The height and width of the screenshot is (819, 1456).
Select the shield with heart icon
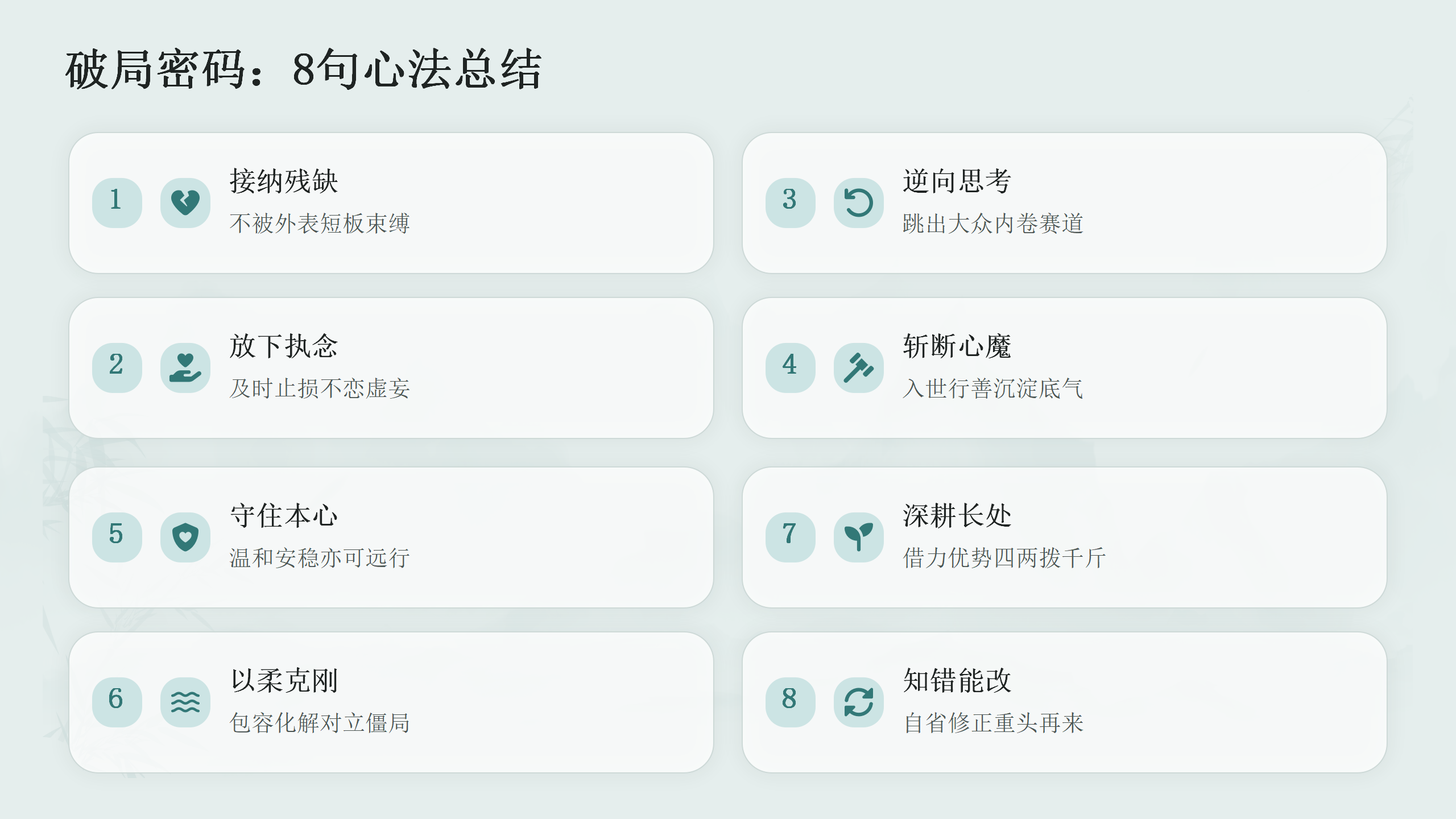[x=185, y=537]
